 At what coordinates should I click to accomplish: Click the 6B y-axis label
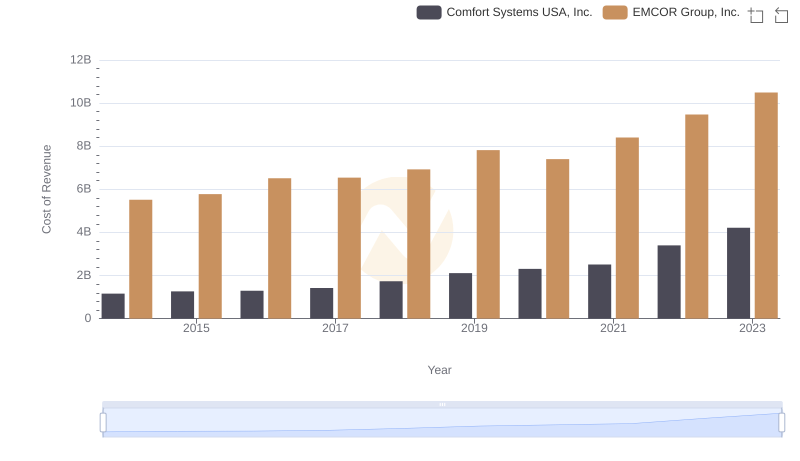84,189
